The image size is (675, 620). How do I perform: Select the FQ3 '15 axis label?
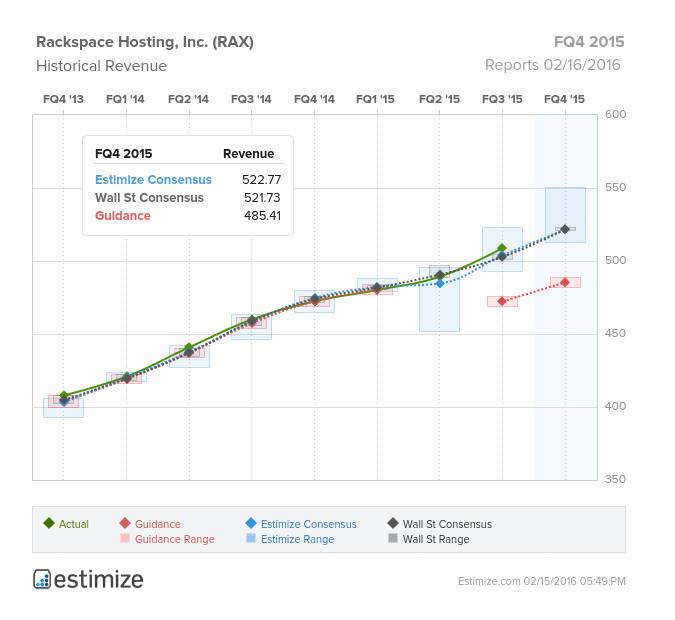[x=502, y=99]
